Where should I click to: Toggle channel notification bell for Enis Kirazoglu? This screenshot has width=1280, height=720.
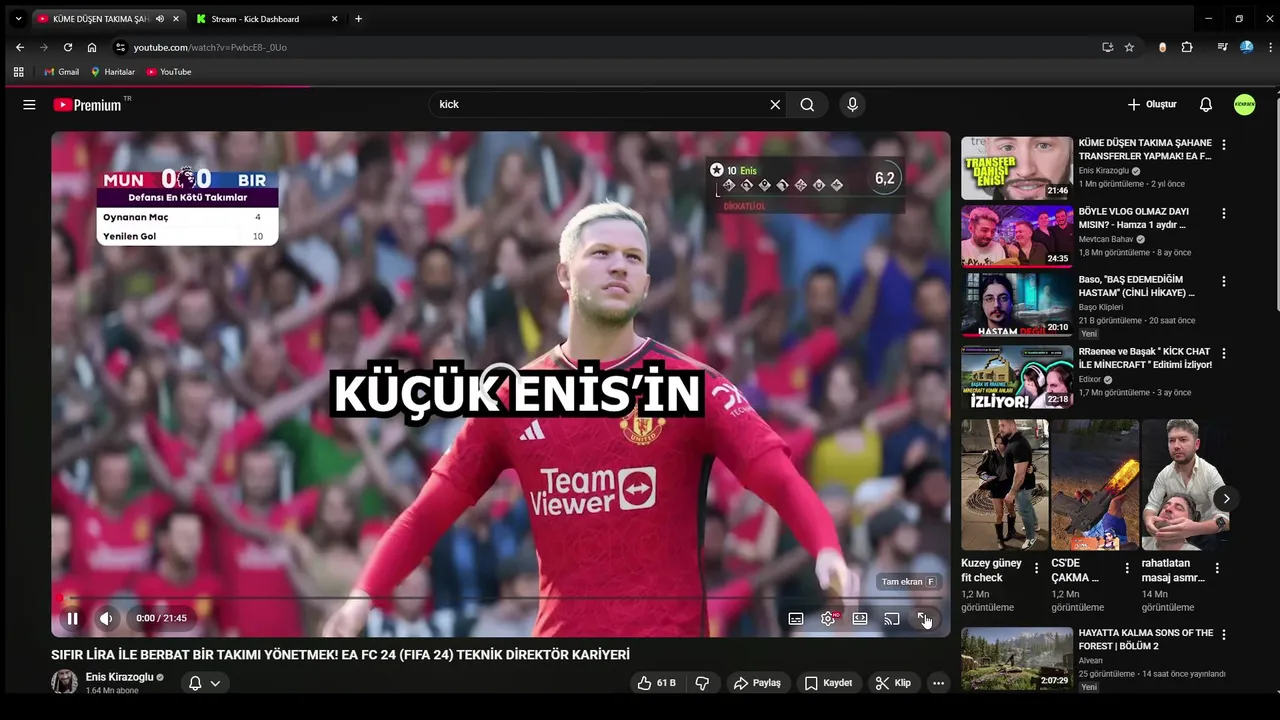click(x=204, y=683)
